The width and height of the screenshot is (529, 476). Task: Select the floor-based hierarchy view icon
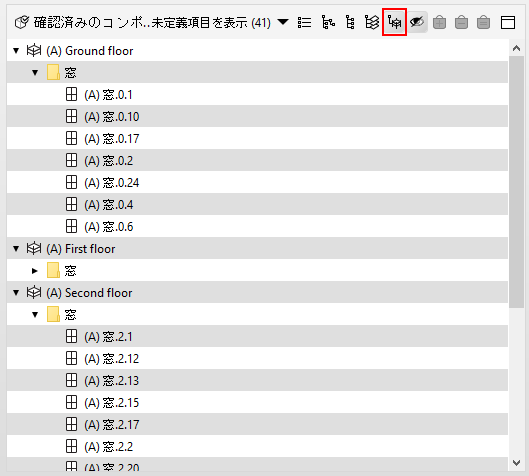coord(394,23)
